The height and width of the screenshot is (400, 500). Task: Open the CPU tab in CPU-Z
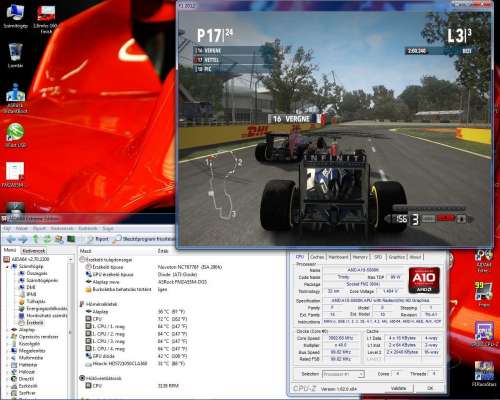[300, 257]
